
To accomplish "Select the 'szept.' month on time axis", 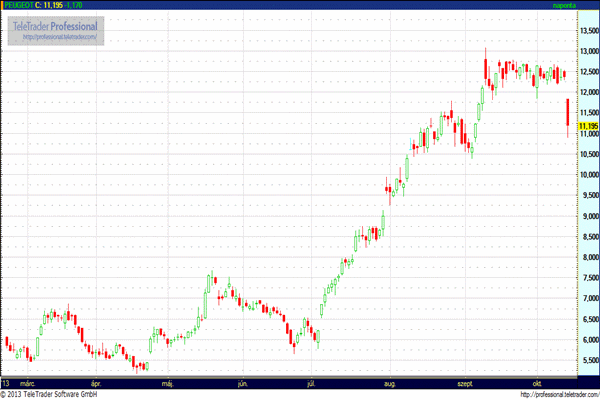I will coord(465,382).
